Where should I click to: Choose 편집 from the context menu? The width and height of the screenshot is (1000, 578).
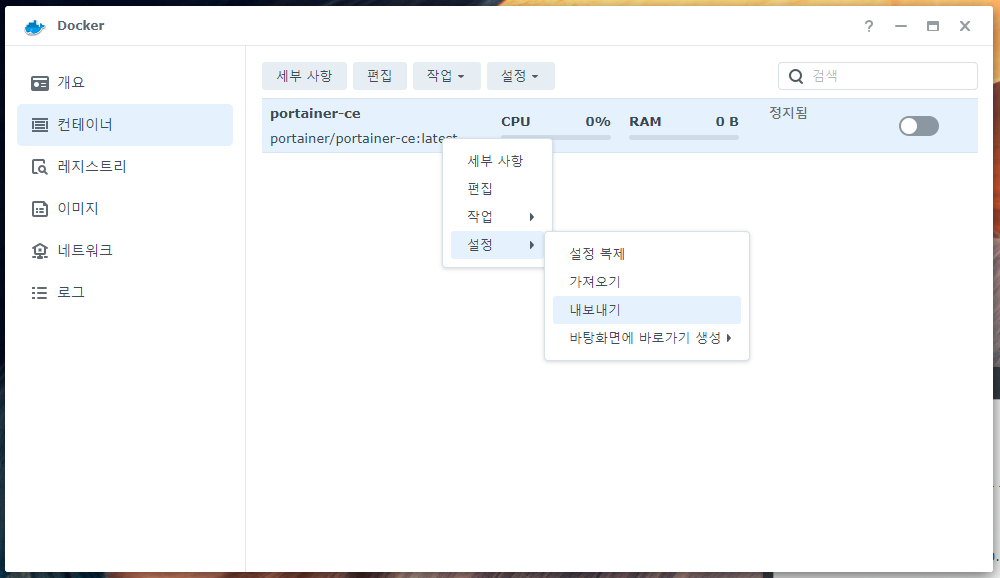[497, 189]
